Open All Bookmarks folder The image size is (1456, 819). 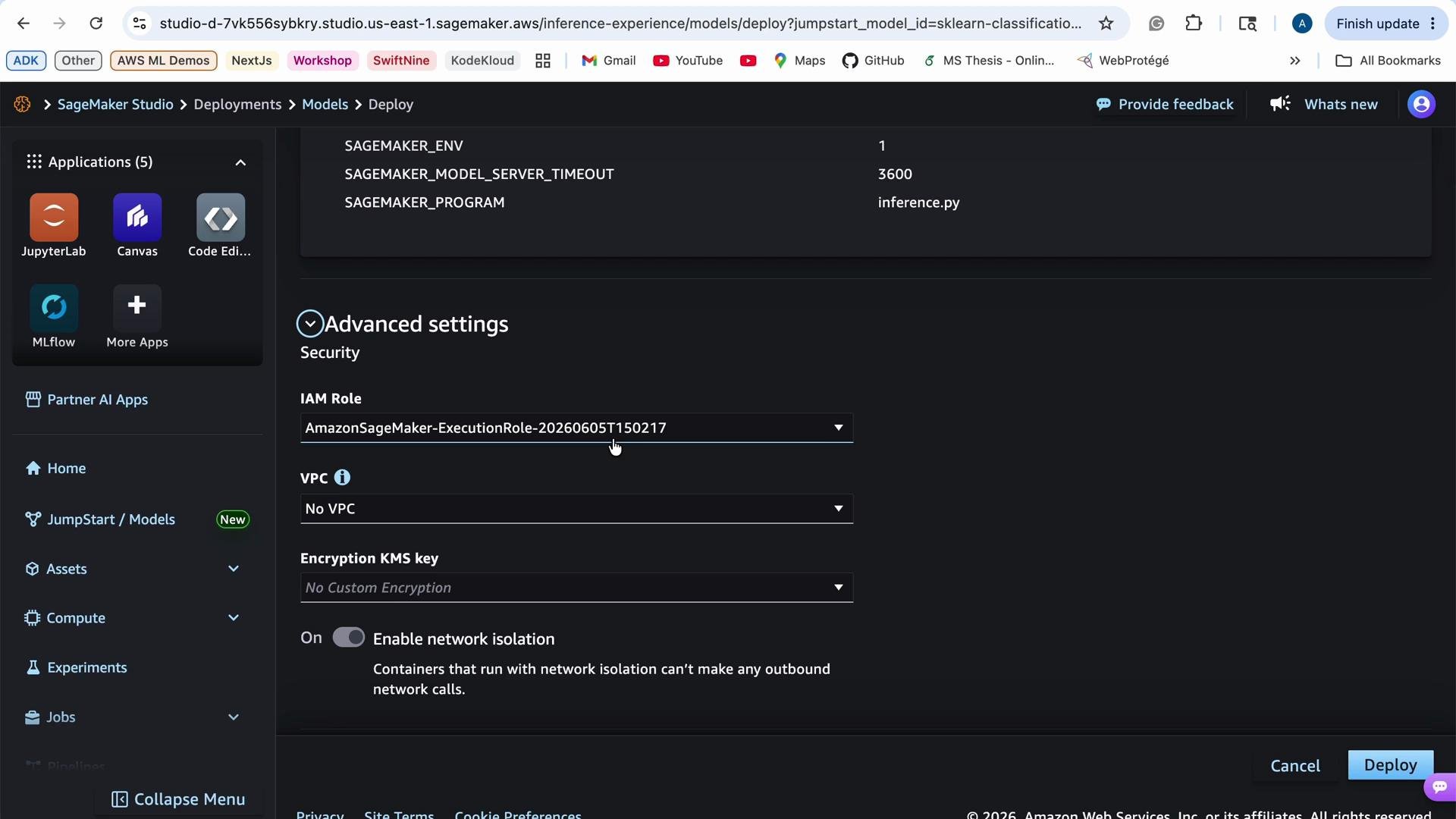tap(1388, 61)
